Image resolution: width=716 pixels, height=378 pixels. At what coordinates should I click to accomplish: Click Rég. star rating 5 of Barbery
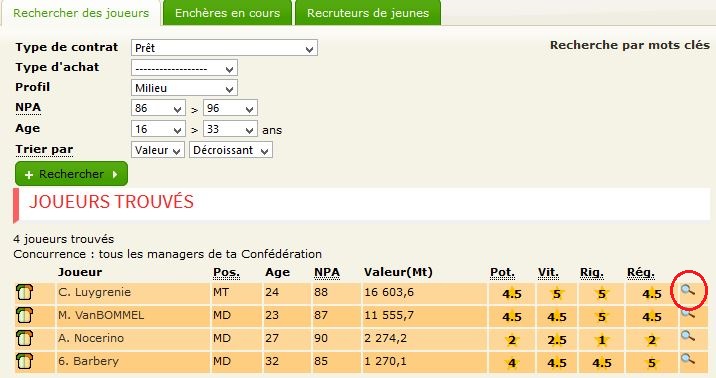click(652, 362)
